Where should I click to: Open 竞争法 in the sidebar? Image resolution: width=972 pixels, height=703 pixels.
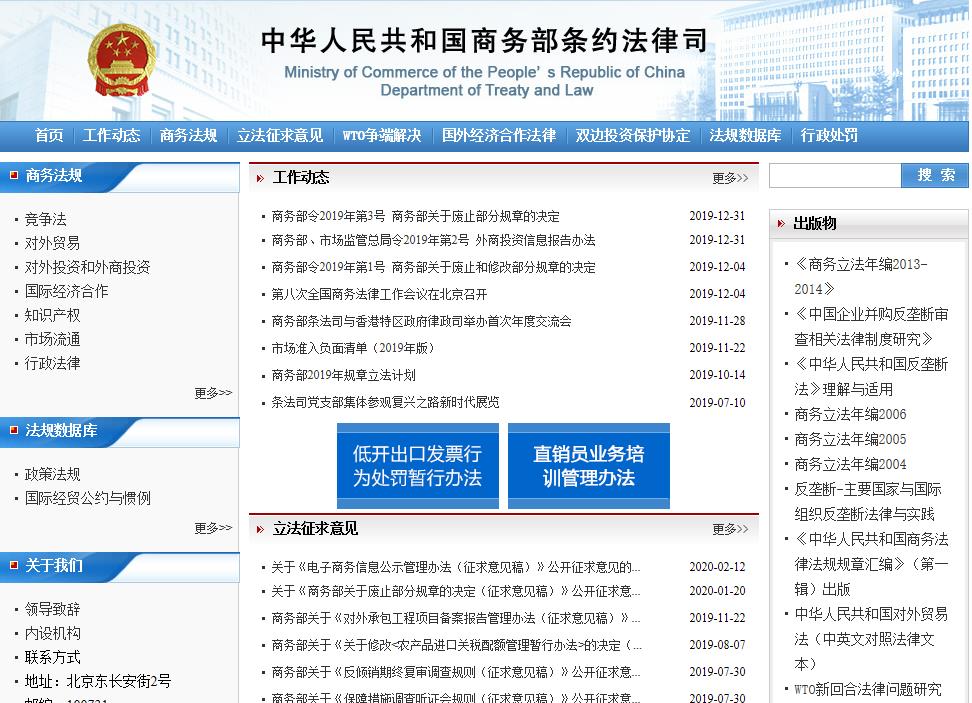(46, 219)
